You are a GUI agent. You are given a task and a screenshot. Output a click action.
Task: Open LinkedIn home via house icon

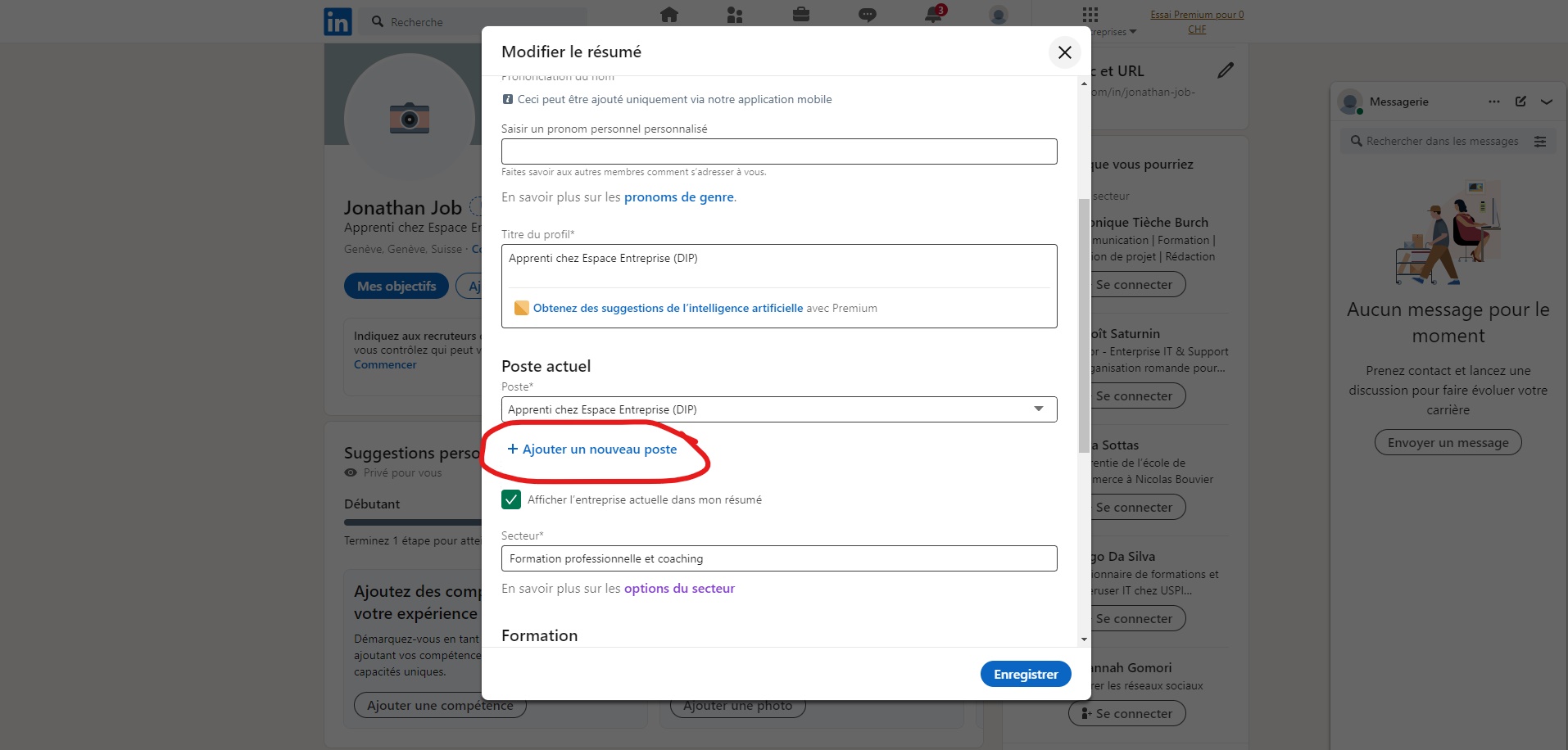pyautogui.click(x=669, y=15)
